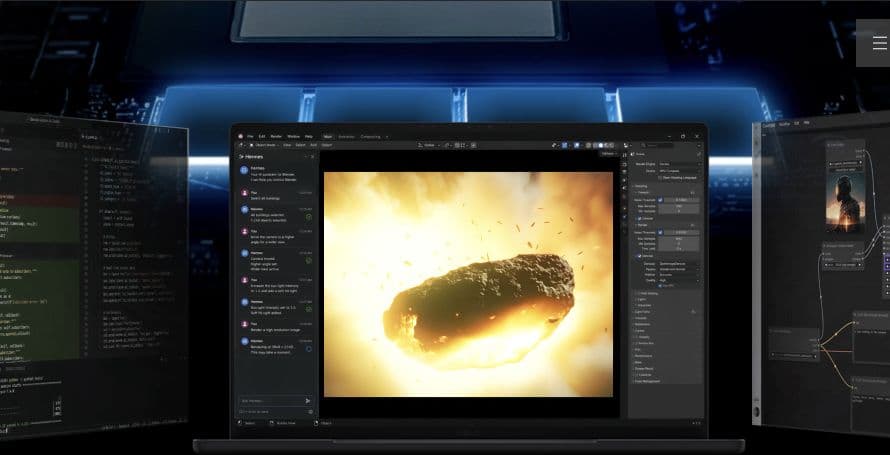Toggle Render Denoise checkbox
The height and width of the screenshot is (455, 890).
[x=640, y=256]
